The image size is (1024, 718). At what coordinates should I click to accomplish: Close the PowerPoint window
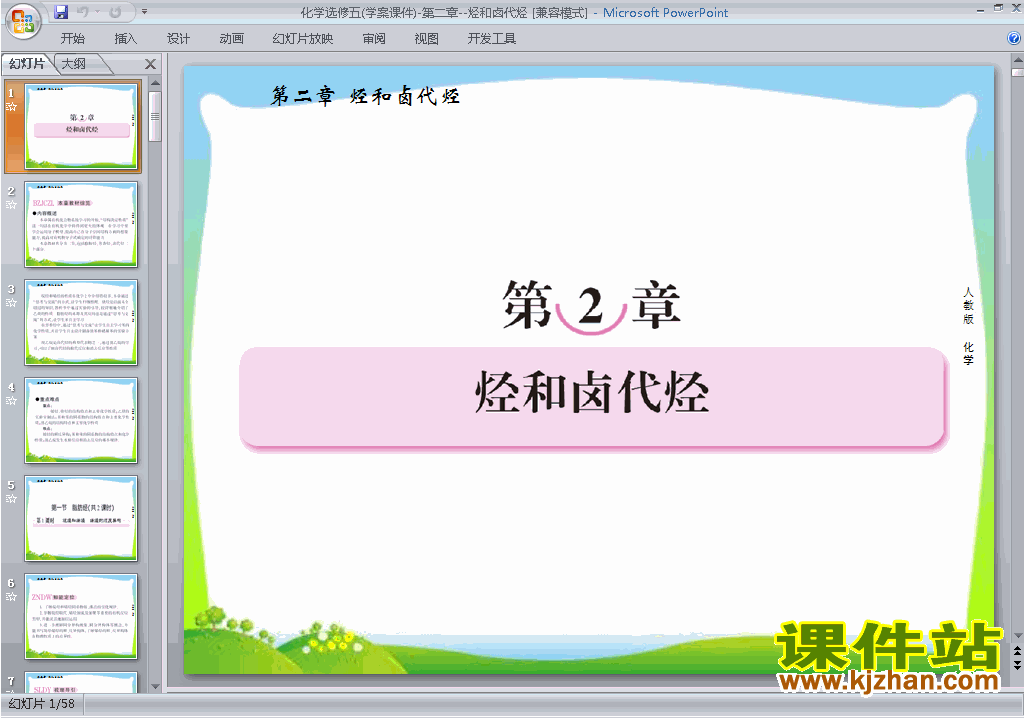pos(1016,8)
